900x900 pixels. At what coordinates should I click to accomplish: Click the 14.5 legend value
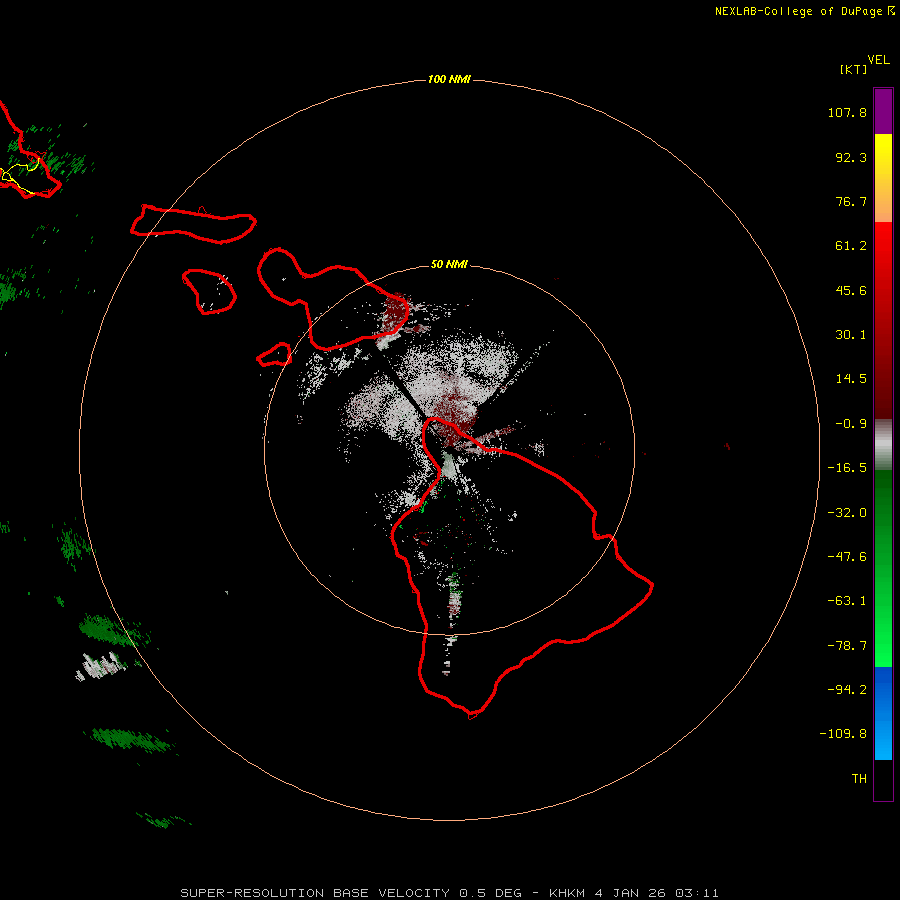[x=851, y=379]
